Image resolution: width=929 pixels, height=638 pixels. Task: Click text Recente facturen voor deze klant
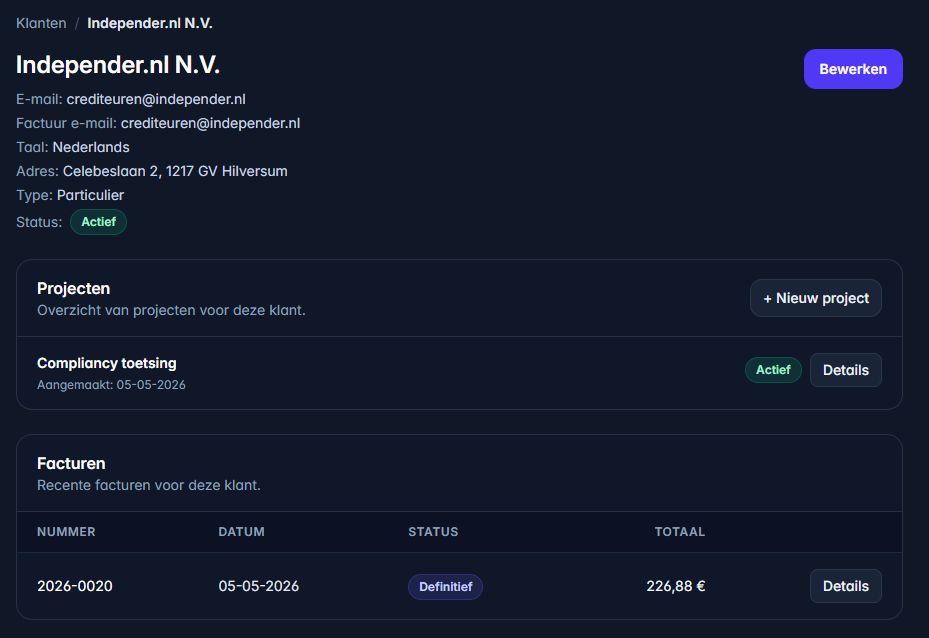[149, 485]
